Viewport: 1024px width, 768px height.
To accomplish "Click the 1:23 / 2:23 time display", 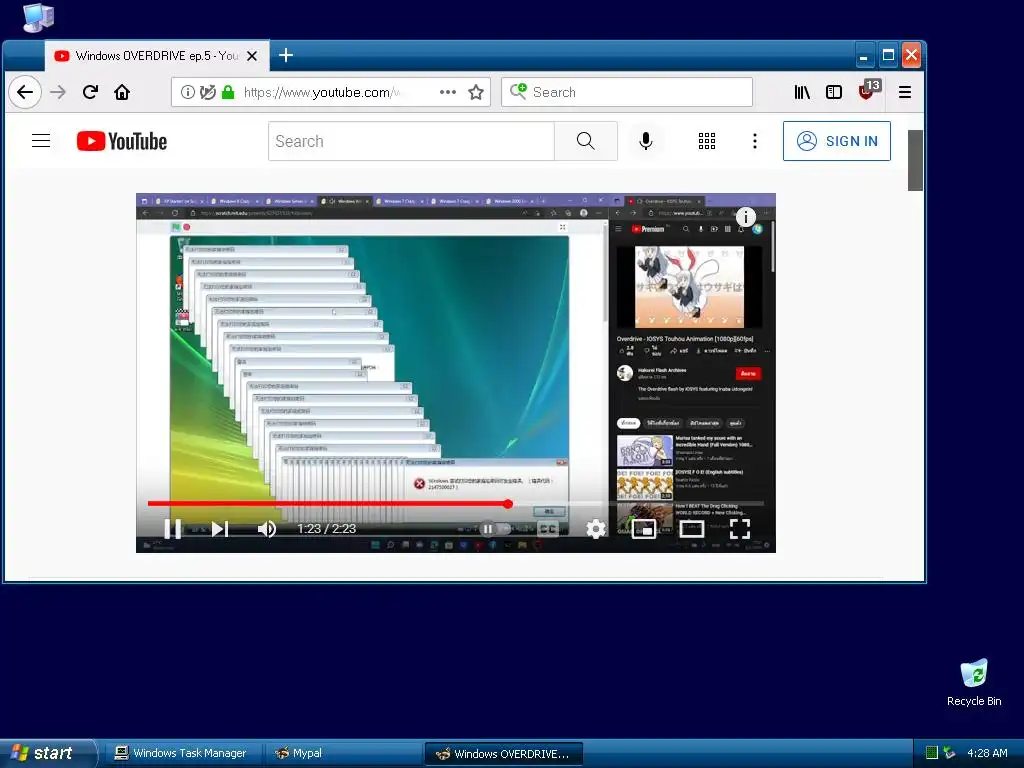I will (327, 528).
